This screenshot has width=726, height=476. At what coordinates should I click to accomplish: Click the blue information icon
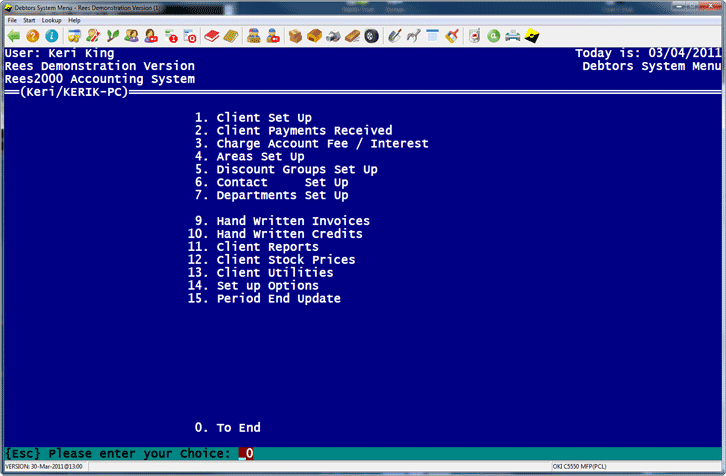[x=50, y=36]
